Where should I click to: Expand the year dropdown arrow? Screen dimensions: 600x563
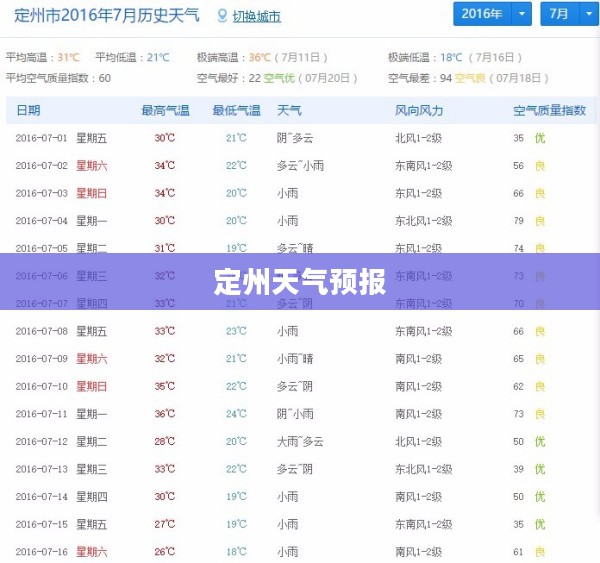click(x=522, y=14)
